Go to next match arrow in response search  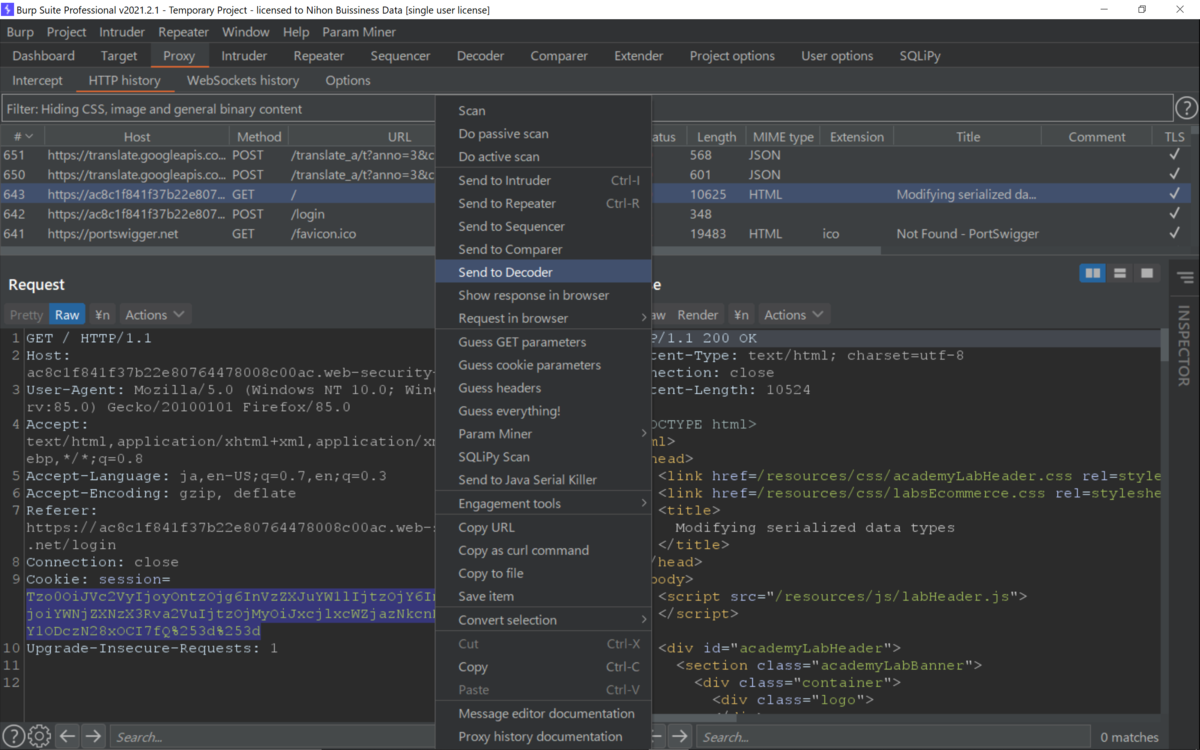[x=680, y=736]
